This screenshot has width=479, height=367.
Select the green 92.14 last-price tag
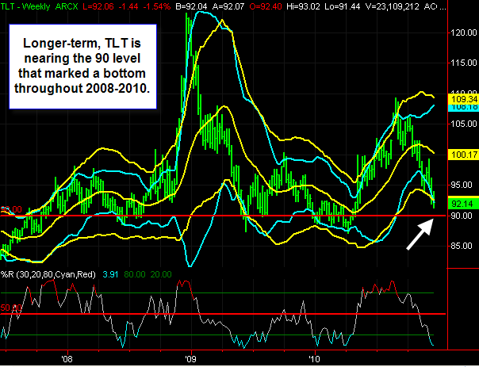click(464, 204)
